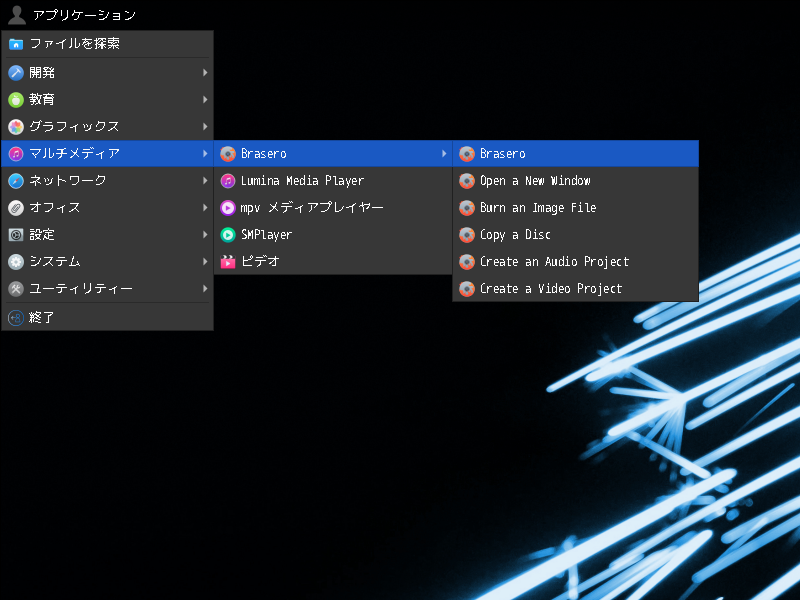Choose Burn an Image File
The image size is (800, 600).
[576, 208]
